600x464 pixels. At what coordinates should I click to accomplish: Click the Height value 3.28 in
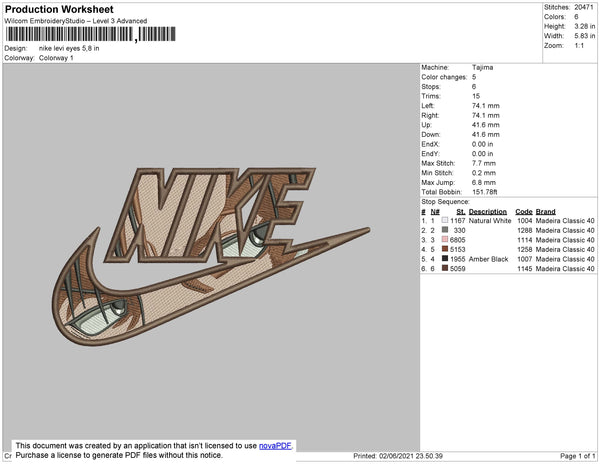[584, 26]
